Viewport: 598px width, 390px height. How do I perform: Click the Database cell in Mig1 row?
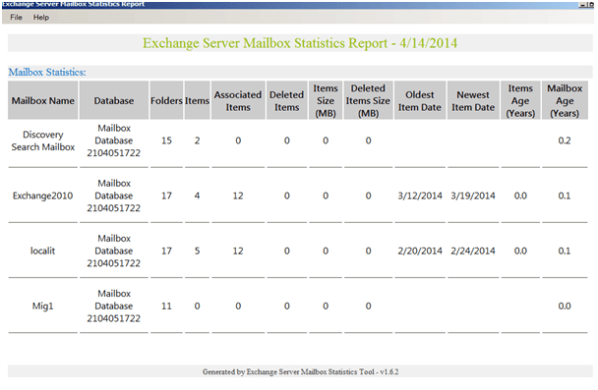[x=114, y=306]
